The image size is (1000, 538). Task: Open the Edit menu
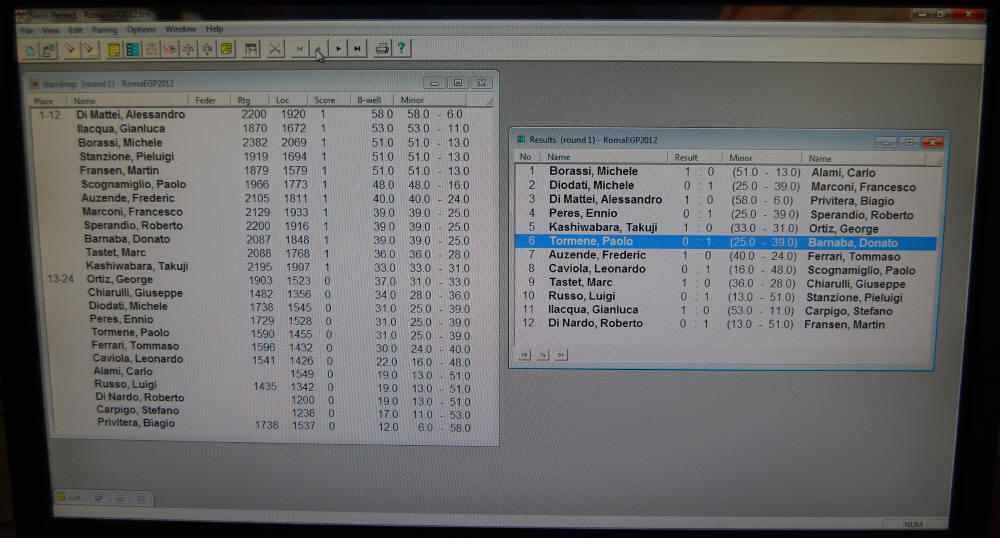point(75,30)
